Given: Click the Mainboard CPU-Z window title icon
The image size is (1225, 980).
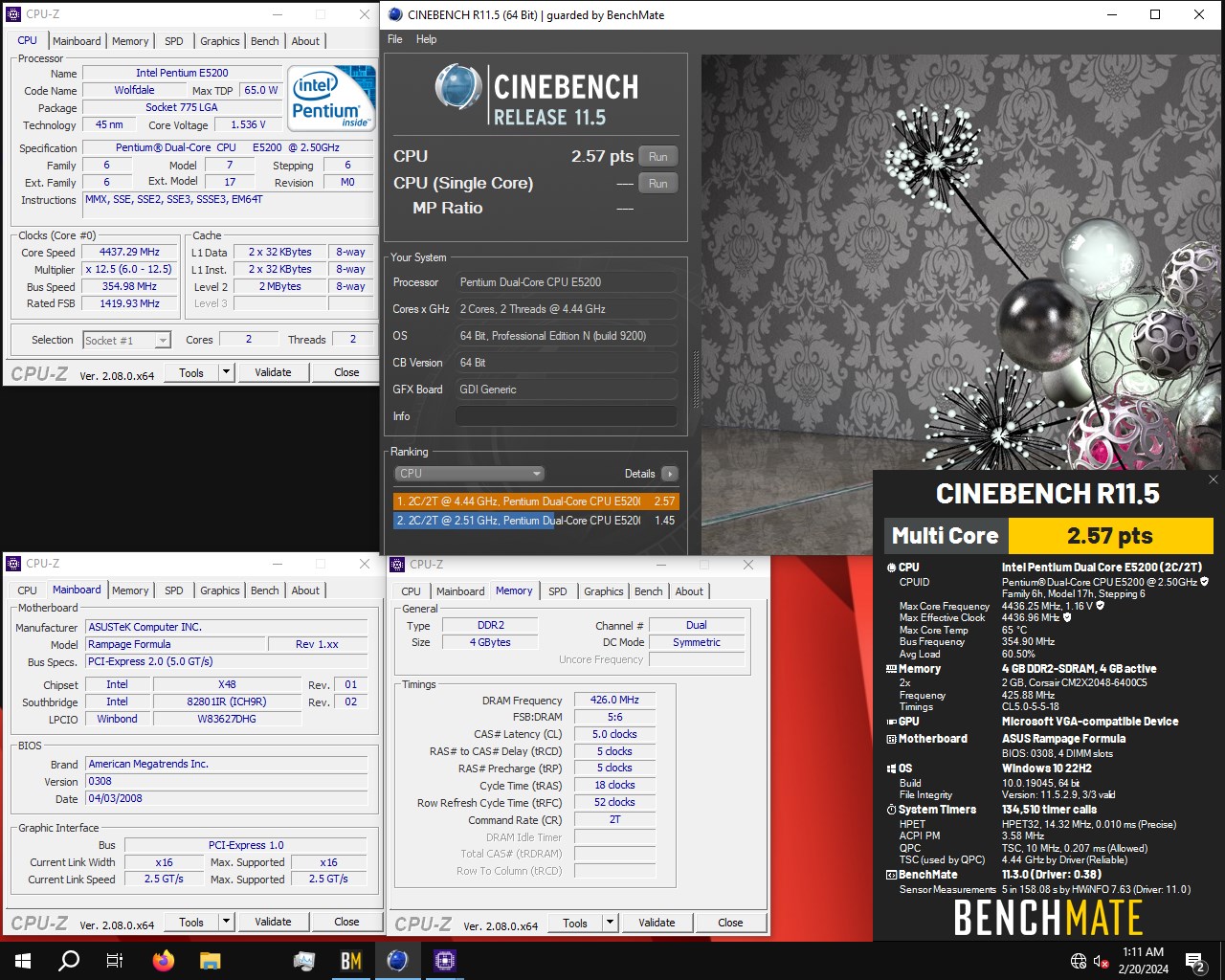Looking at the screenshot, I should point(13,564).
